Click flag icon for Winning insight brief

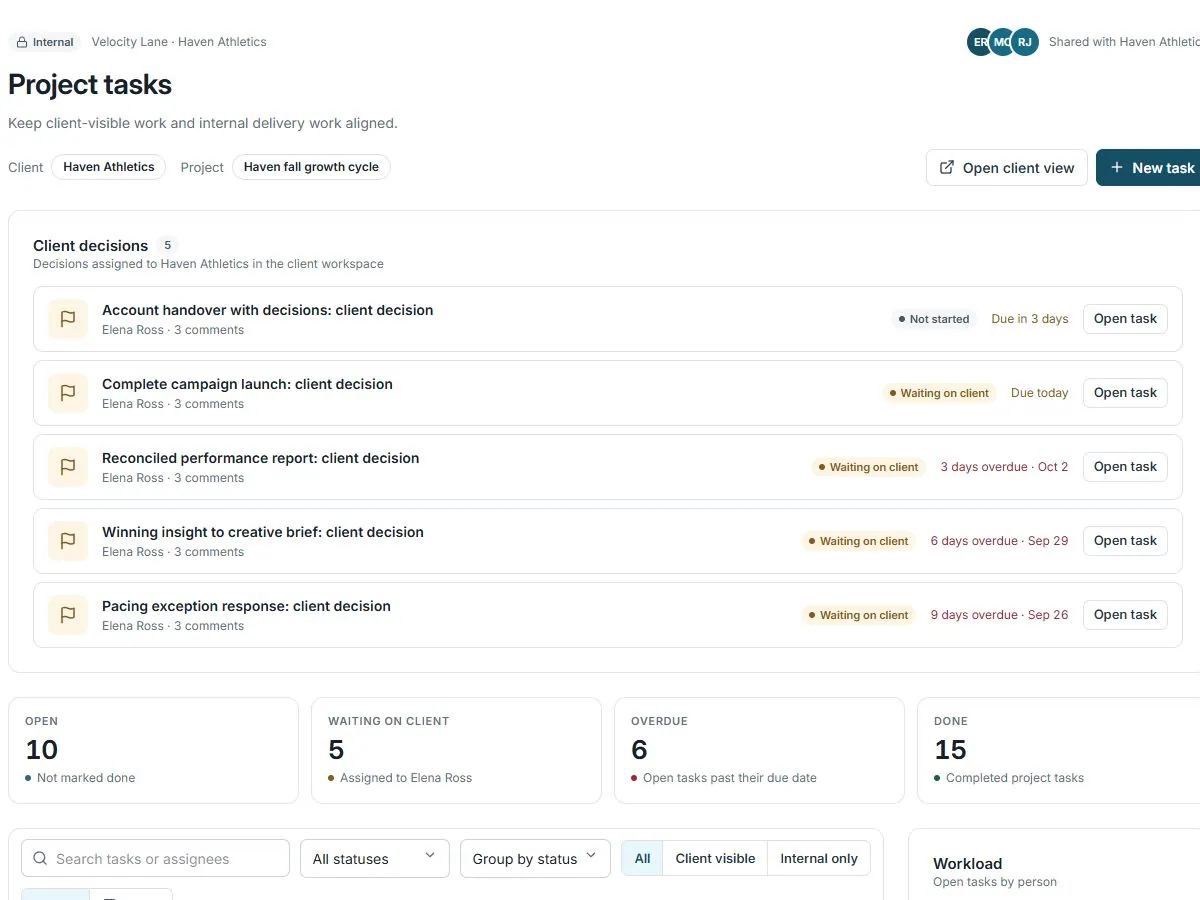pyautogui.click(x=68, y=541)
